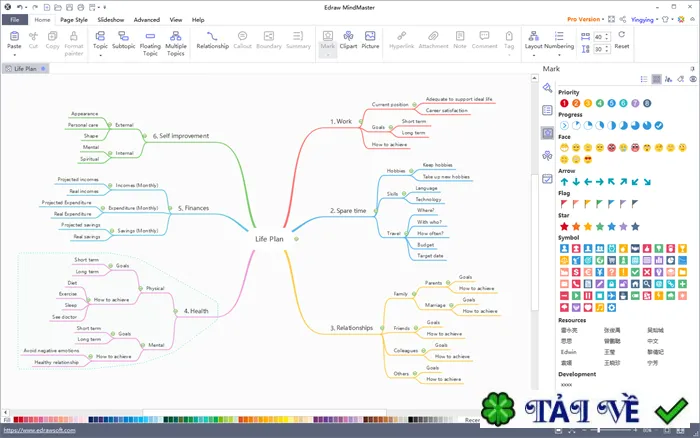Collapse the 5. Finances branch
This screenshot has height=438, width=700.
point(170,208)
